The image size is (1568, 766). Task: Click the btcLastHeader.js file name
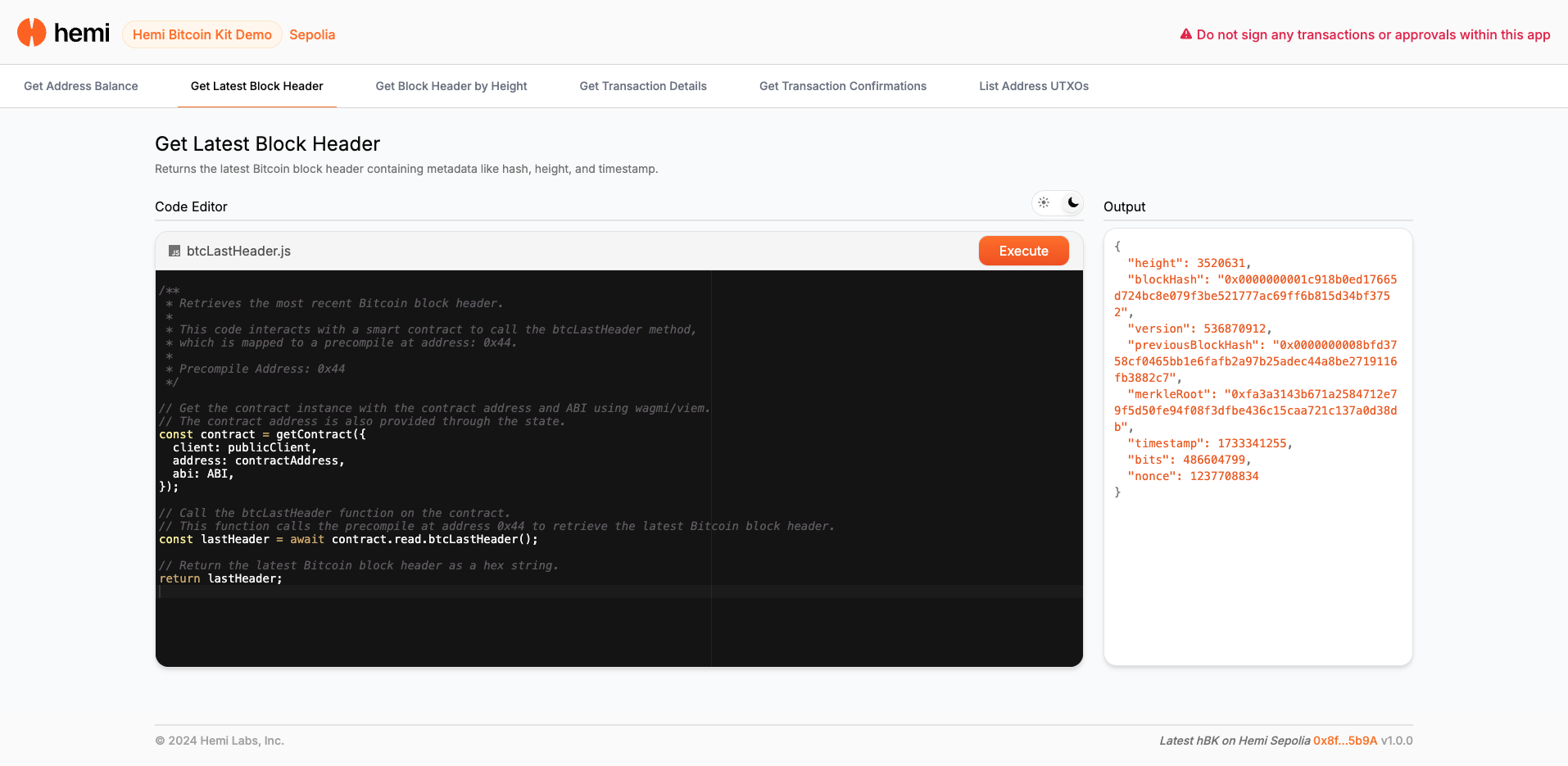point(238,252)
